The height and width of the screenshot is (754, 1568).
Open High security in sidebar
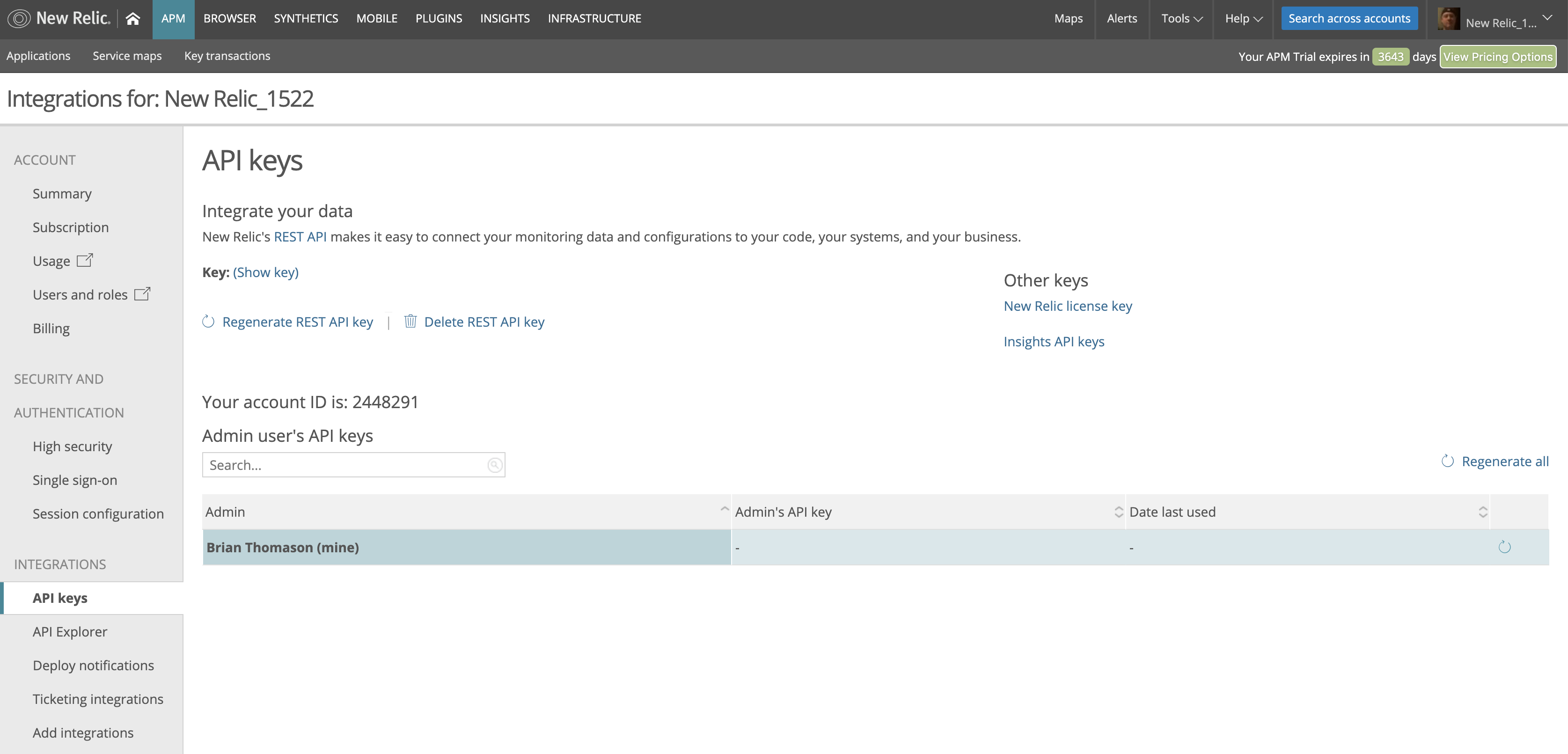click(x=73, y=446)
